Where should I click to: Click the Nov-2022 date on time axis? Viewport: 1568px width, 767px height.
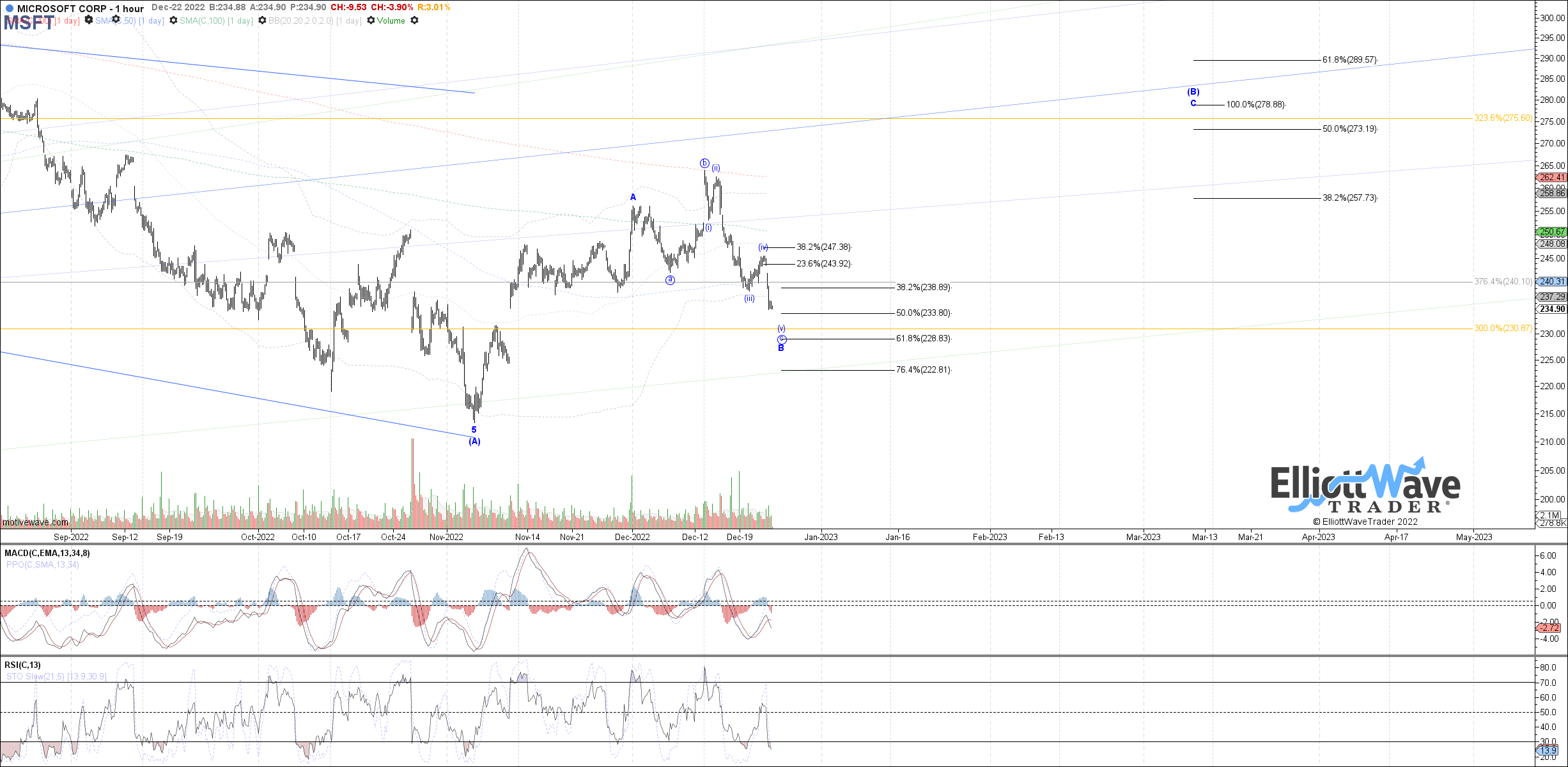pyautogui.click(x=446, y=537)
